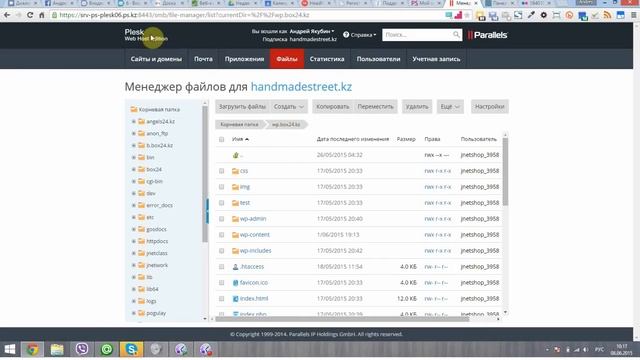Open Skype from the taskbar
640x360 pixels.
pyautogui.click(x=131, y=349)
